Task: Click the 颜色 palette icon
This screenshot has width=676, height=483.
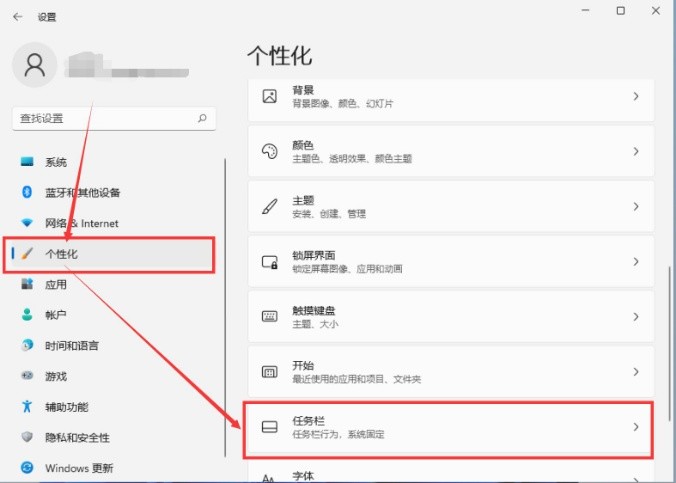Action: pos(270,151)
